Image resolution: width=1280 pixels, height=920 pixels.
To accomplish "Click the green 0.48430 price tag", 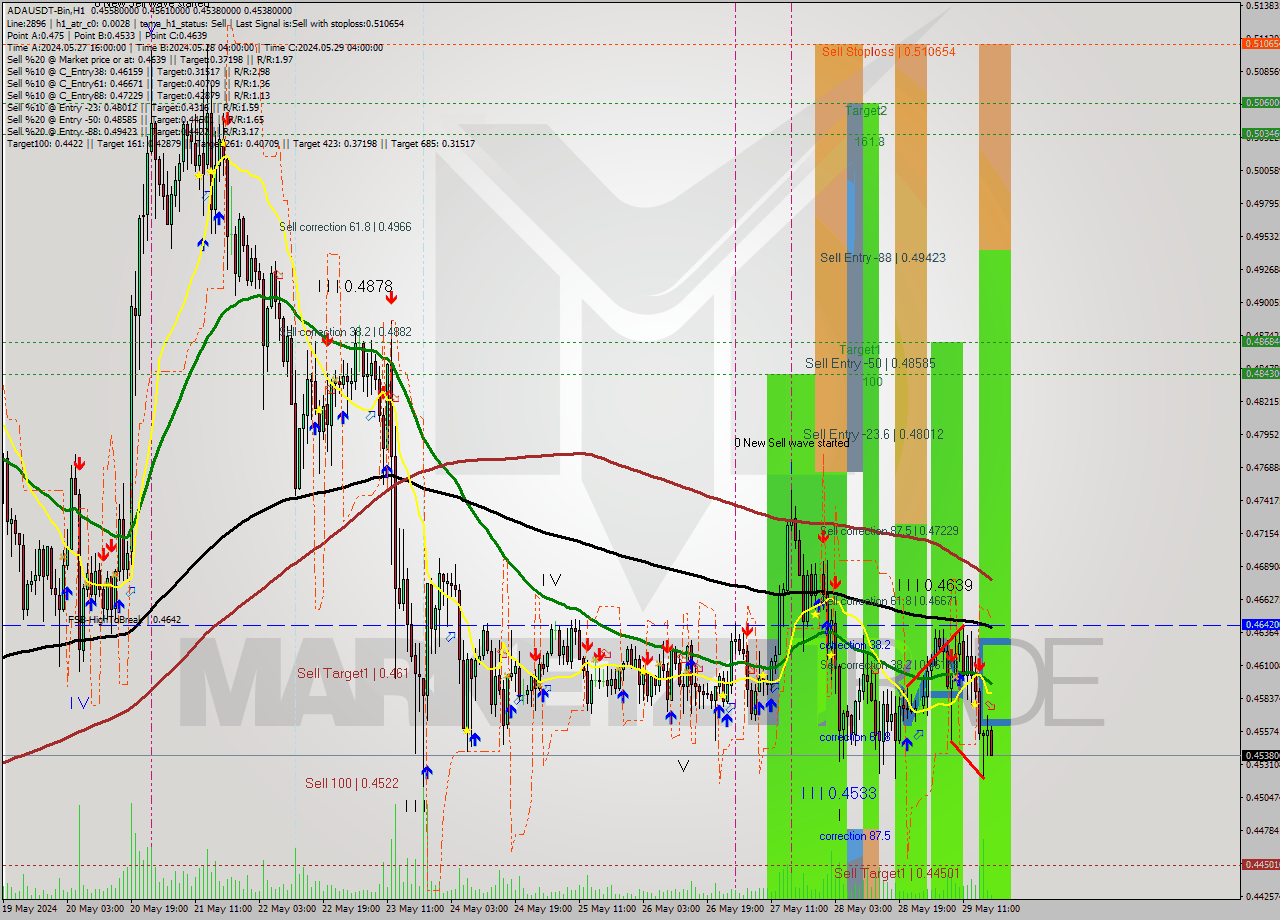I will [x=1260, y=373].
